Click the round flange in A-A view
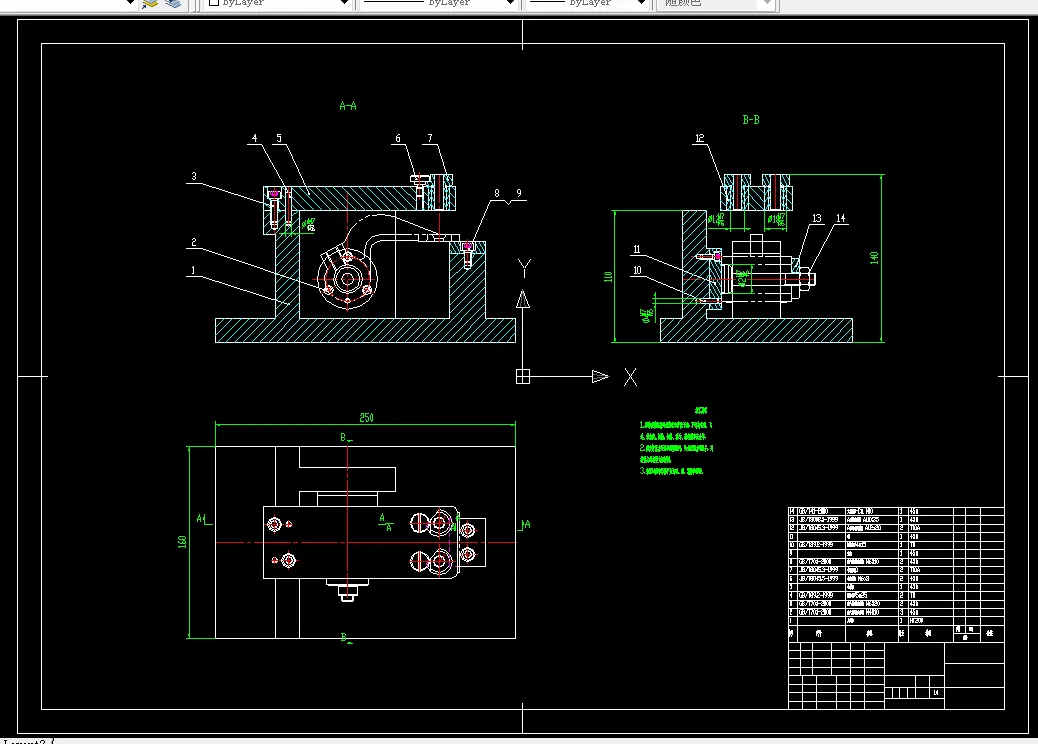Image resolution: width=1038 pixels, height=744 pixels. click(348, 279)
